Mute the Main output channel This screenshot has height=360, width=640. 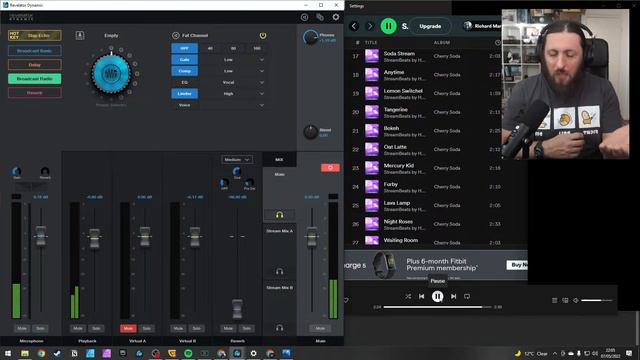pyautogui.click(x=320, y=328)
